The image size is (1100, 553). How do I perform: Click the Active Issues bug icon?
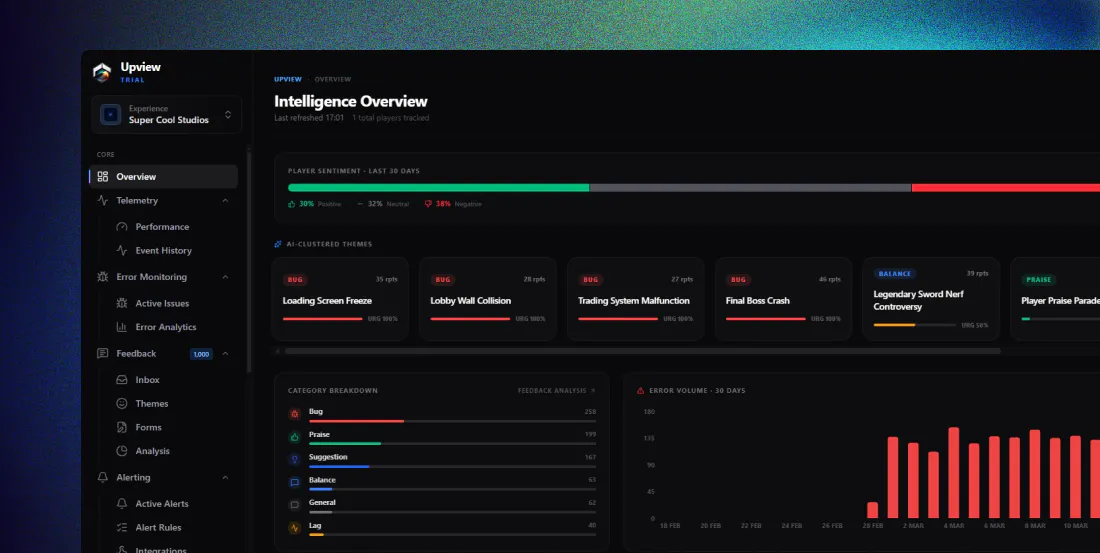tap(122, 303)
